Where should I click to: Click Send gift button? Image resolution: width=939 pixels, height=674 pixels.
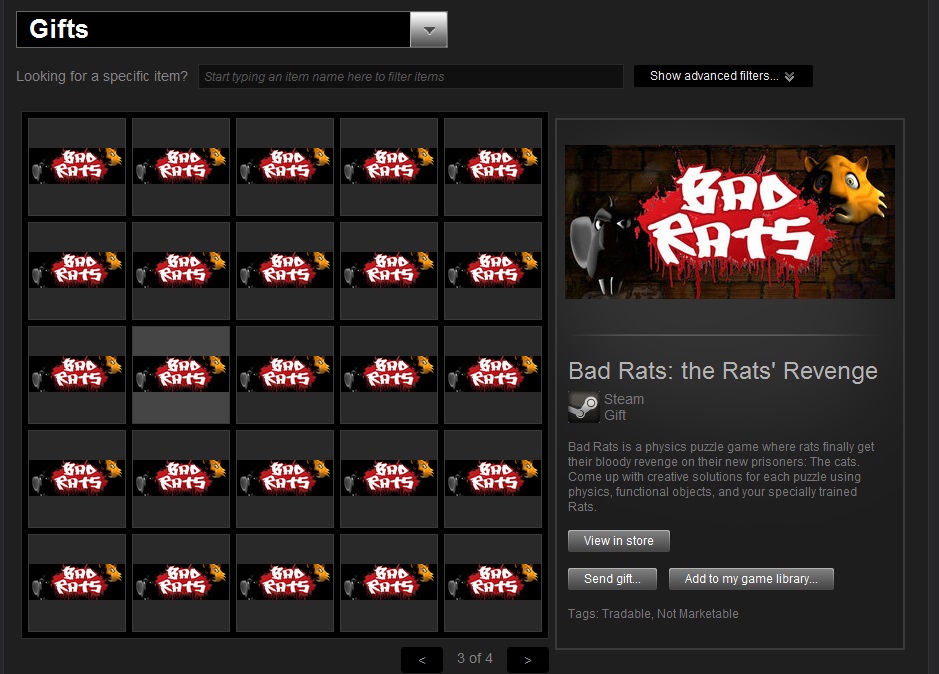pyautogui.click(x=612, y=579)
